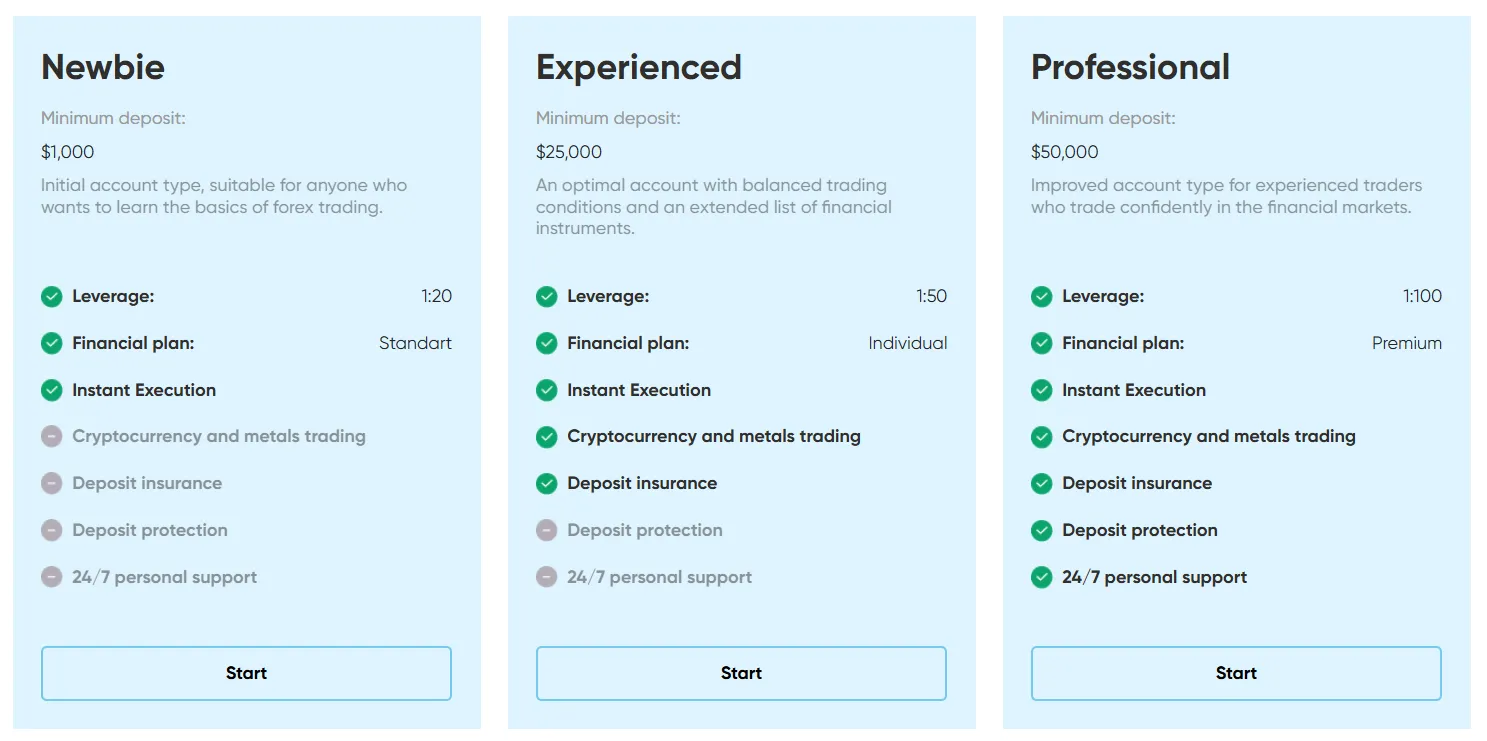This screenshot has width=1487, height=741.
Task: Click the $50,000 minimum deposit amount
Action: tap(1065, 152)
